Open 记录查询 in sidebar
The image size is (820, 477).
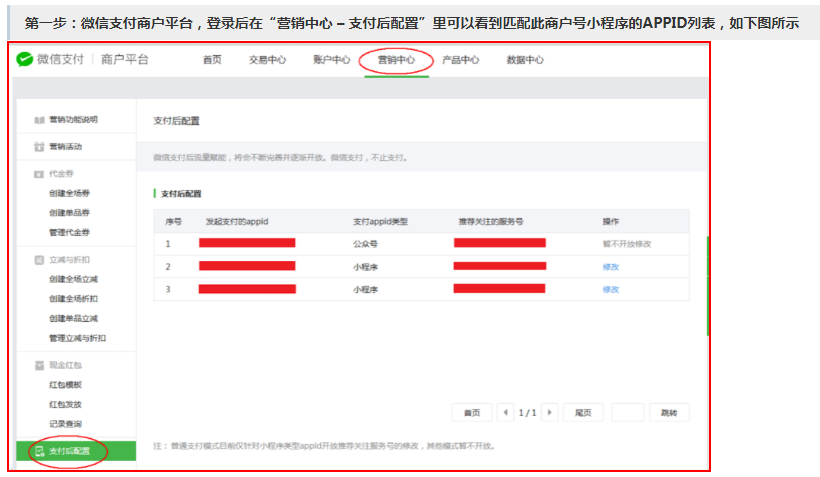pyautogui.click(x=65, y=424)
